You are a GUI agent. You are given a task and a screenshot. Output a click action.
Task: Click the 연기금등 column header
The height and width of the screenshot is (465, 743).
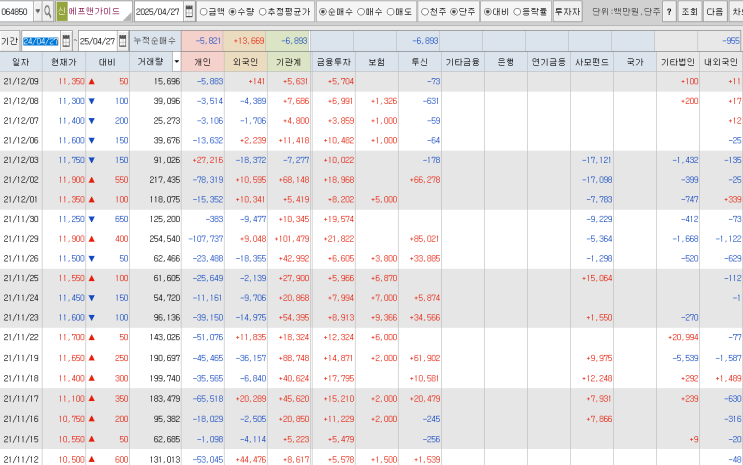pyautogui.click(x=549, y=62)
